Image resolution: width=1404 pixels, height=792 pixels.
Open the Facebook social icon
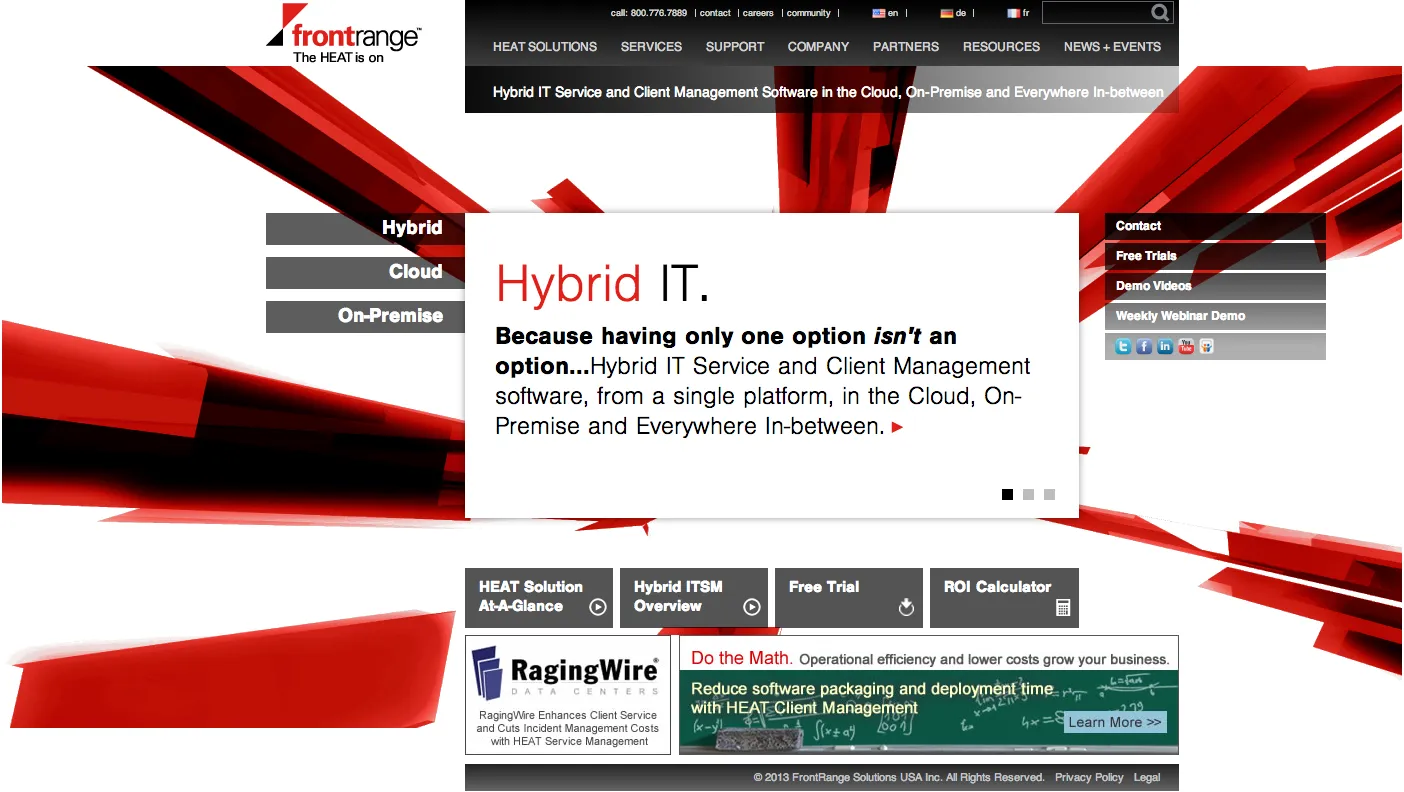(1144, 347)
